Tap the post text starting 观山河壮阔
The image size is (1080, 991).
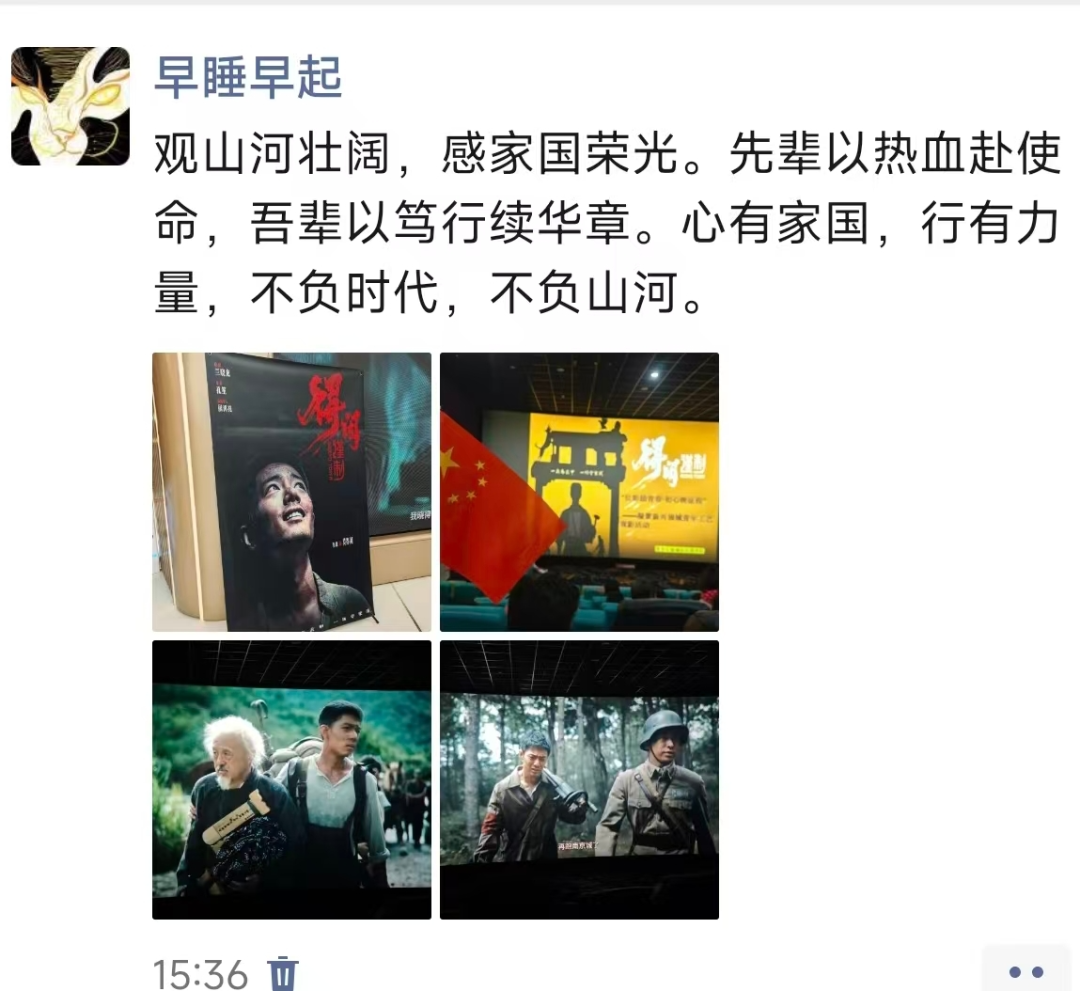pyautogui.click(x=607, y=222)
